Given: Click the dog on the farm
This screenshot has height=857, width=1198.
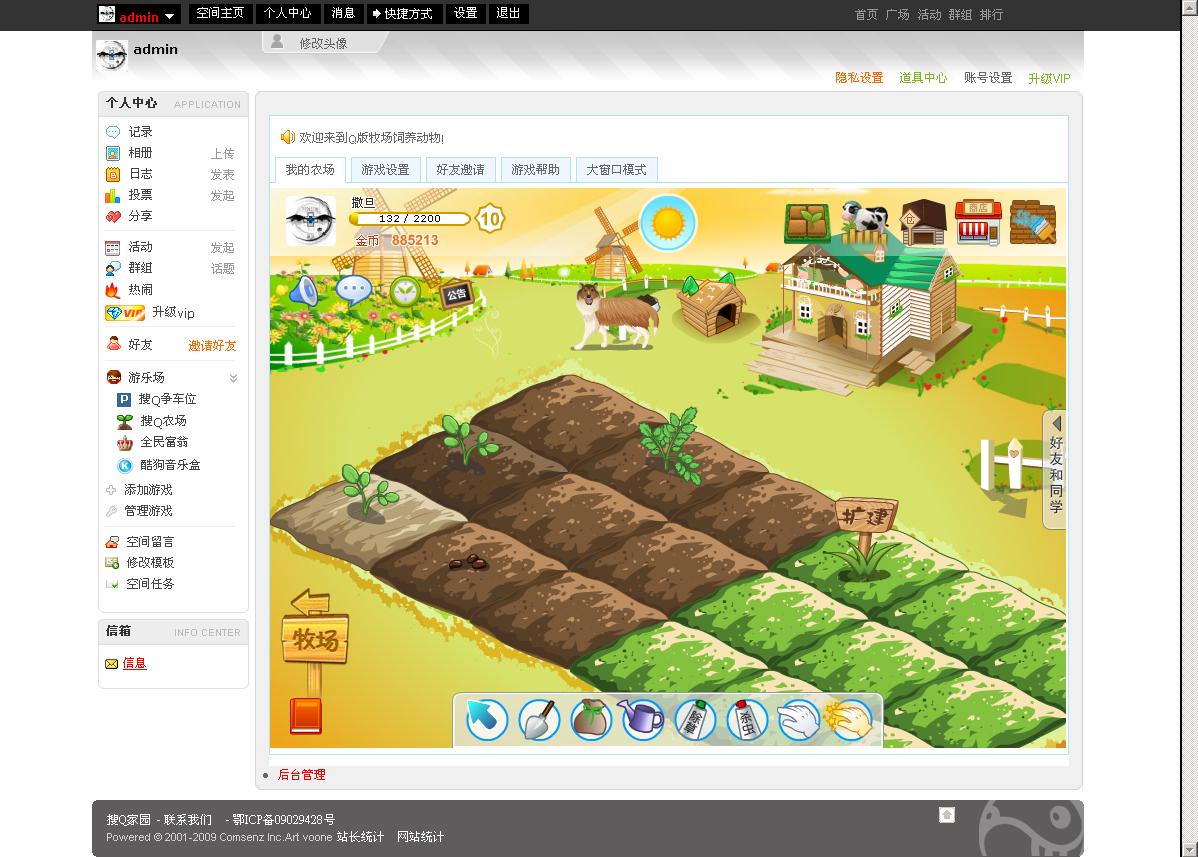Looking at the screenshot, I should point(617,315).
